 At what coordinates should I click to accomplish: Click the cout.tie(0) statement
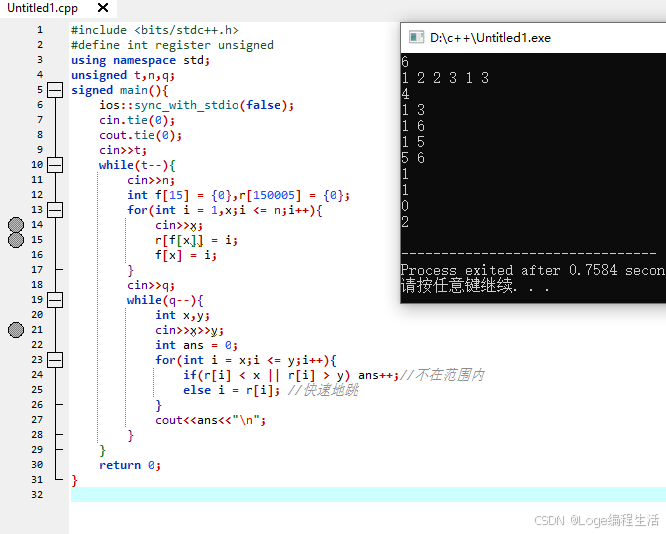140,135
